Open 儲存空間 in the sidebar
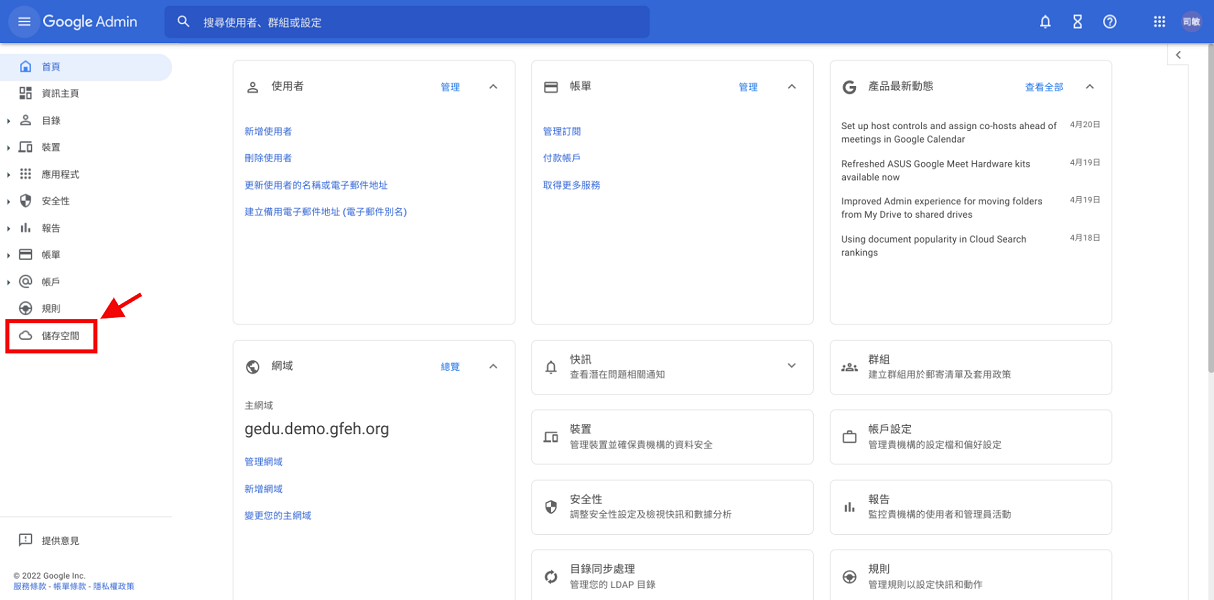The image size is (1214, 600). tap(86, 336)
